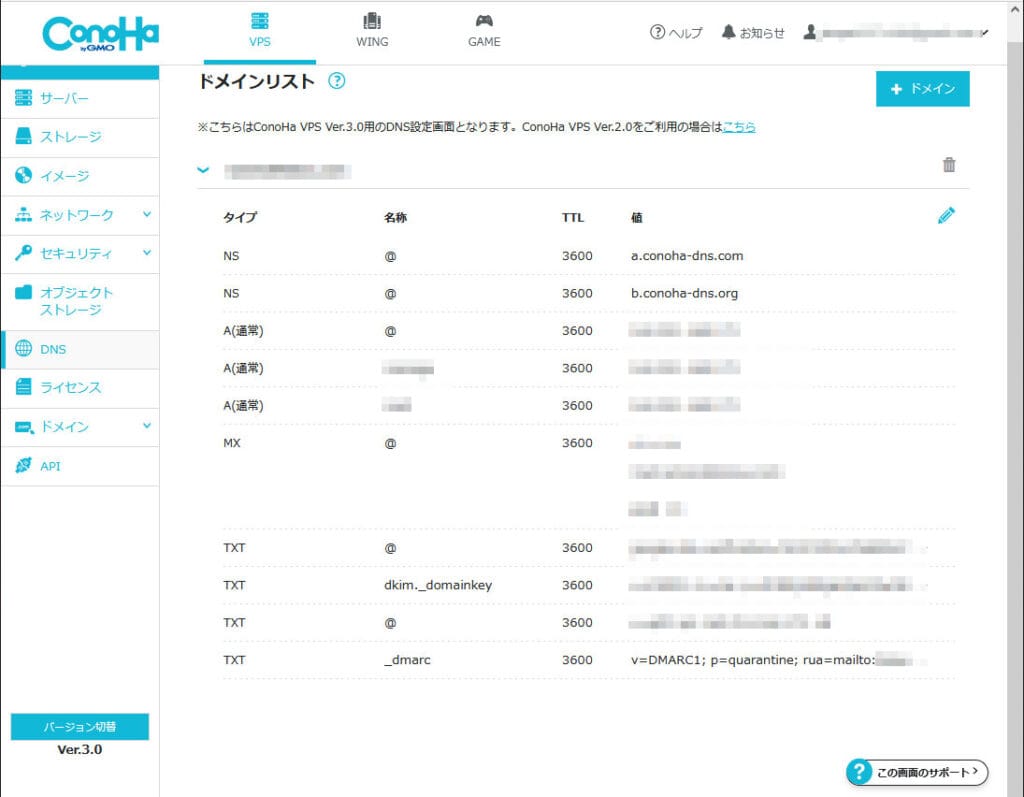Expand the ネットワーク submenu arrow

(x=147, y=214)
